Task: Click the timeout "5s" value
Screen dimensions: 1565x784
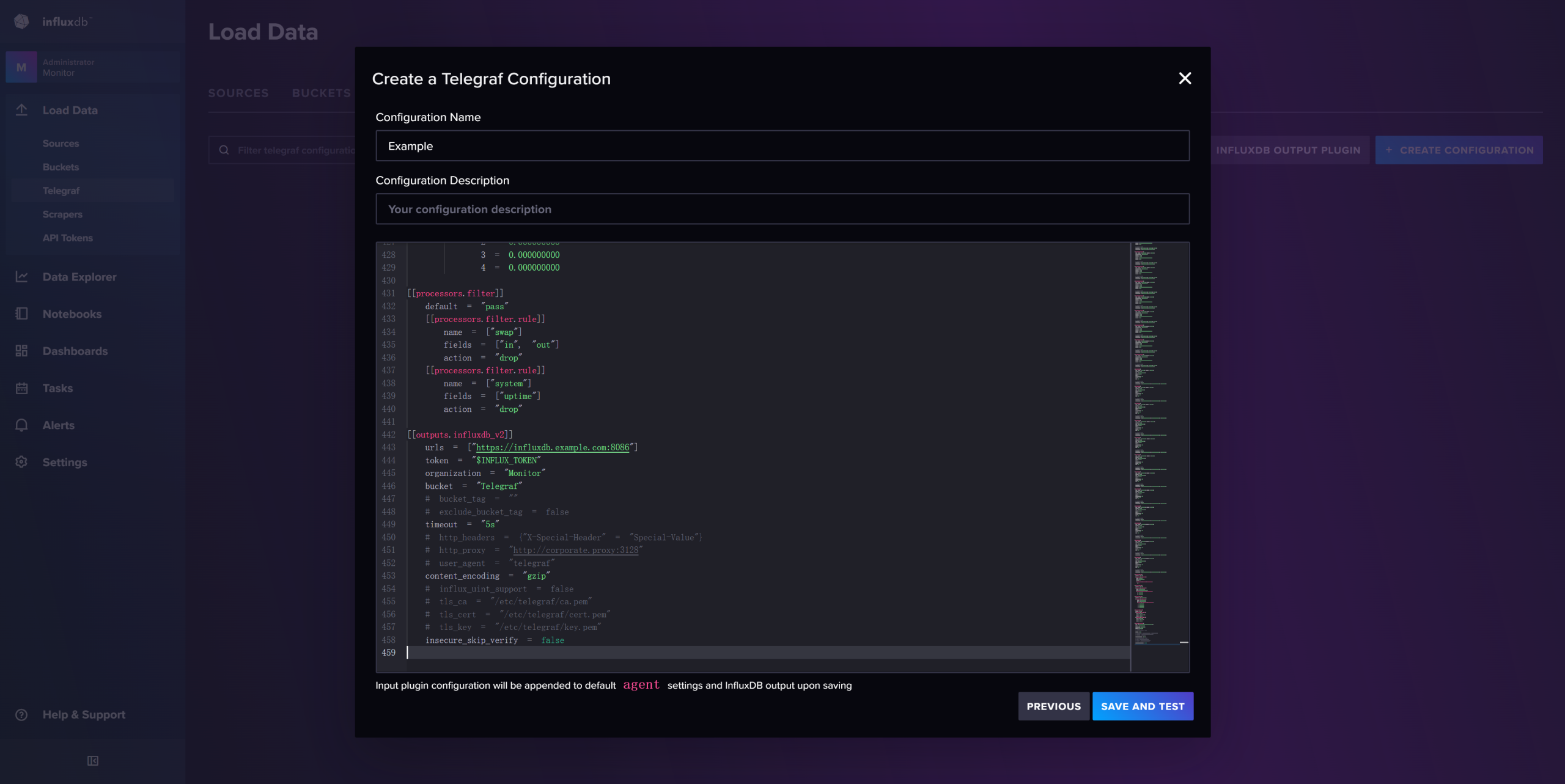Action: (x=490, y=524)
